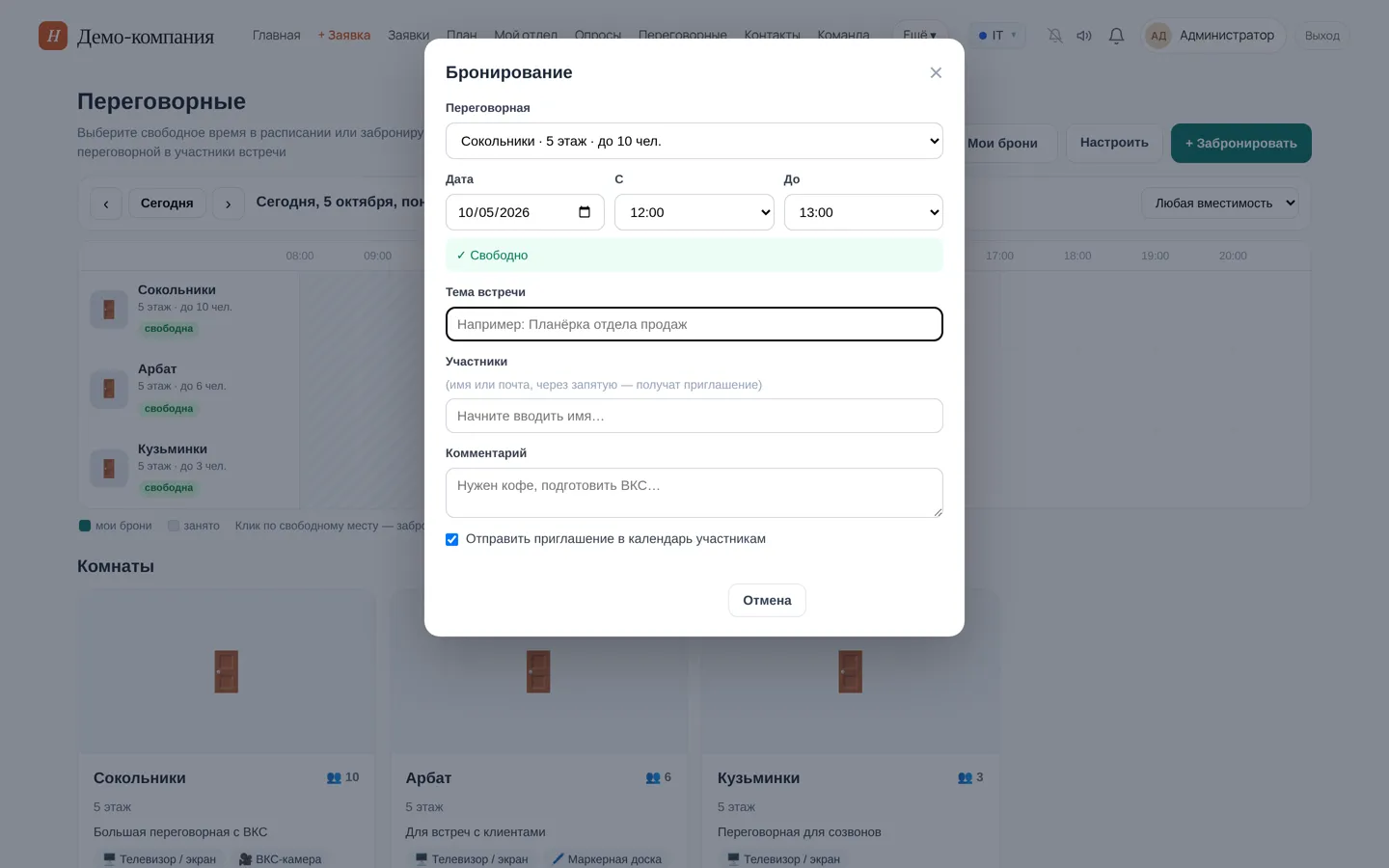Viewport: 1389px width, 868px height.
Task: Open the IT department selector
Action: click(997, 36)
